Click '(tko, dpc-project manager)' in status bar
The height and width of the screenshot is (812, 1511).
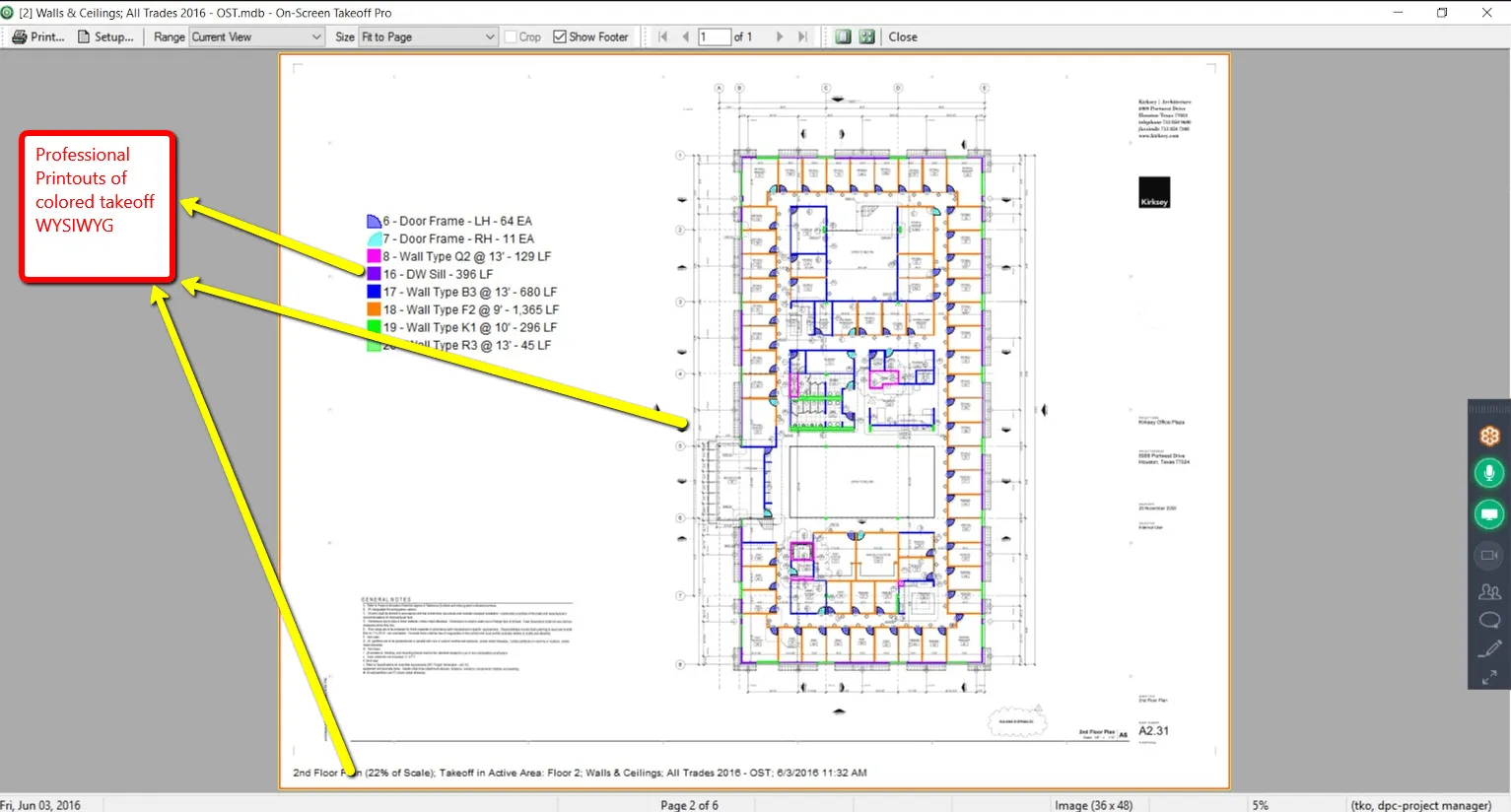[1421, 805]
